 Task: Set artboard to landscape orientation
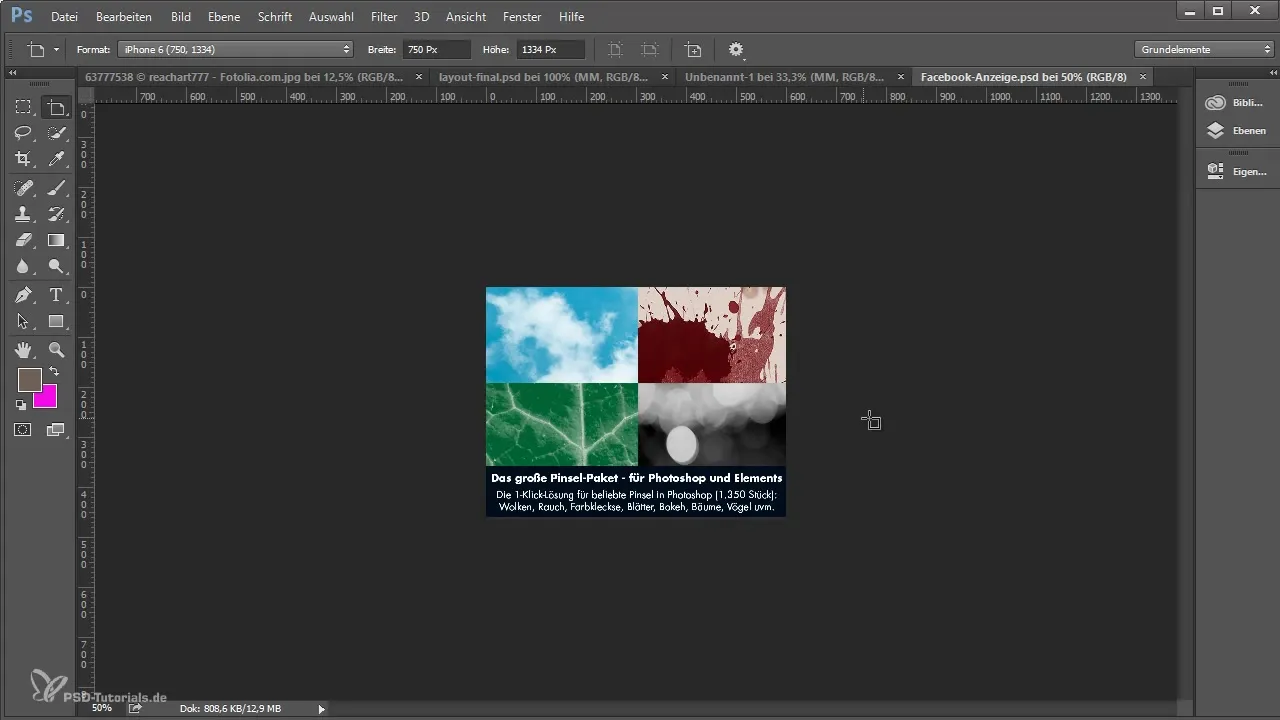coord(650,49)
